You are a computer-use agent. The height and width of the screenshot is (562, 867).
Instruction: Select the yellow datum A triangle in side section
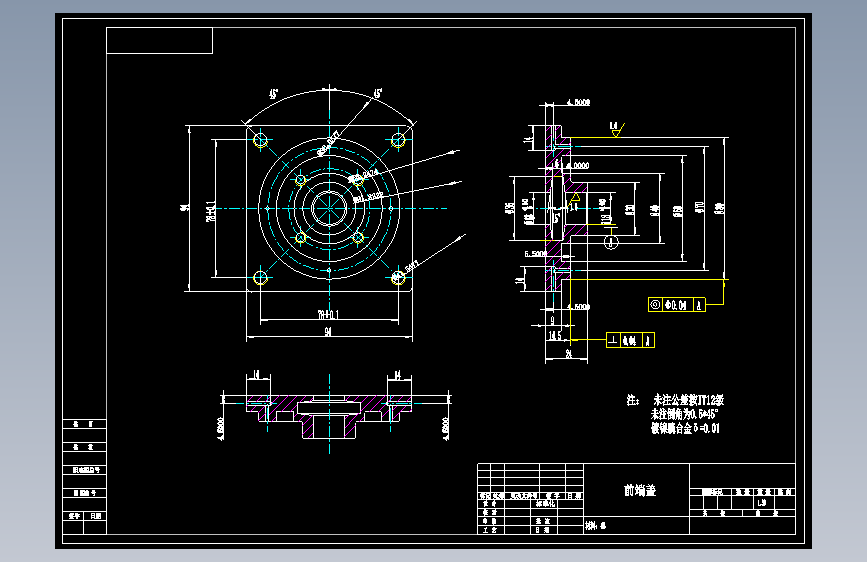[x=575, y=198]
